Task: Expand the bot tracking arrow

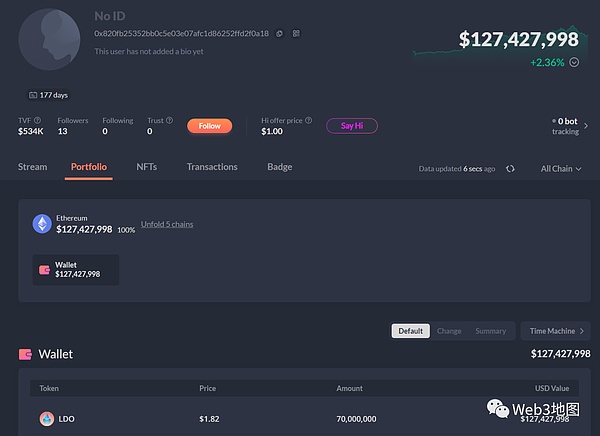Action: point(585,125)
